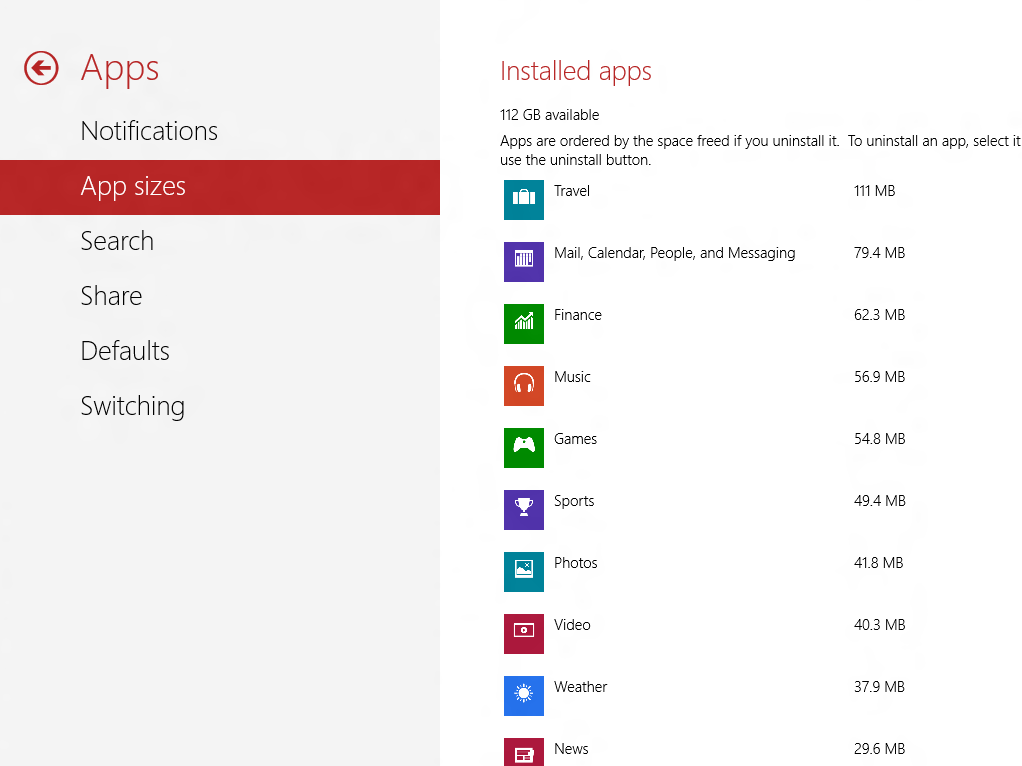The width and height of the screenshot is (1022, 766).
Task: Click the Music headphones icon
Action: click(x=523, y=385)
